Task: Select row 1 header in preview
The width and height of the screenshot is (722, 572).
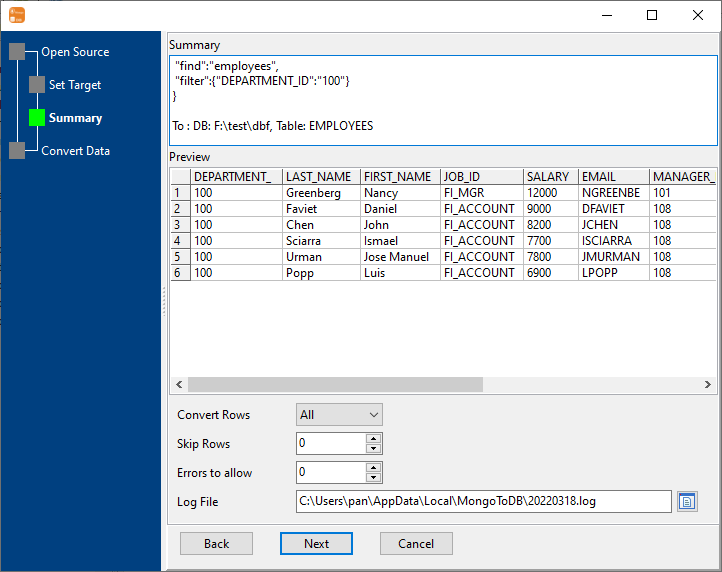Action: click(179, 193)
